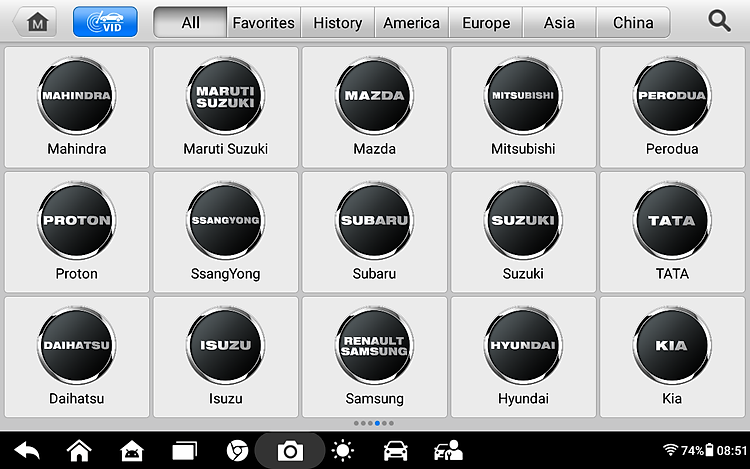Screen dimensions: 750x469
Task: Choose the Mitsubishi brand
Action: click(523, 107)
